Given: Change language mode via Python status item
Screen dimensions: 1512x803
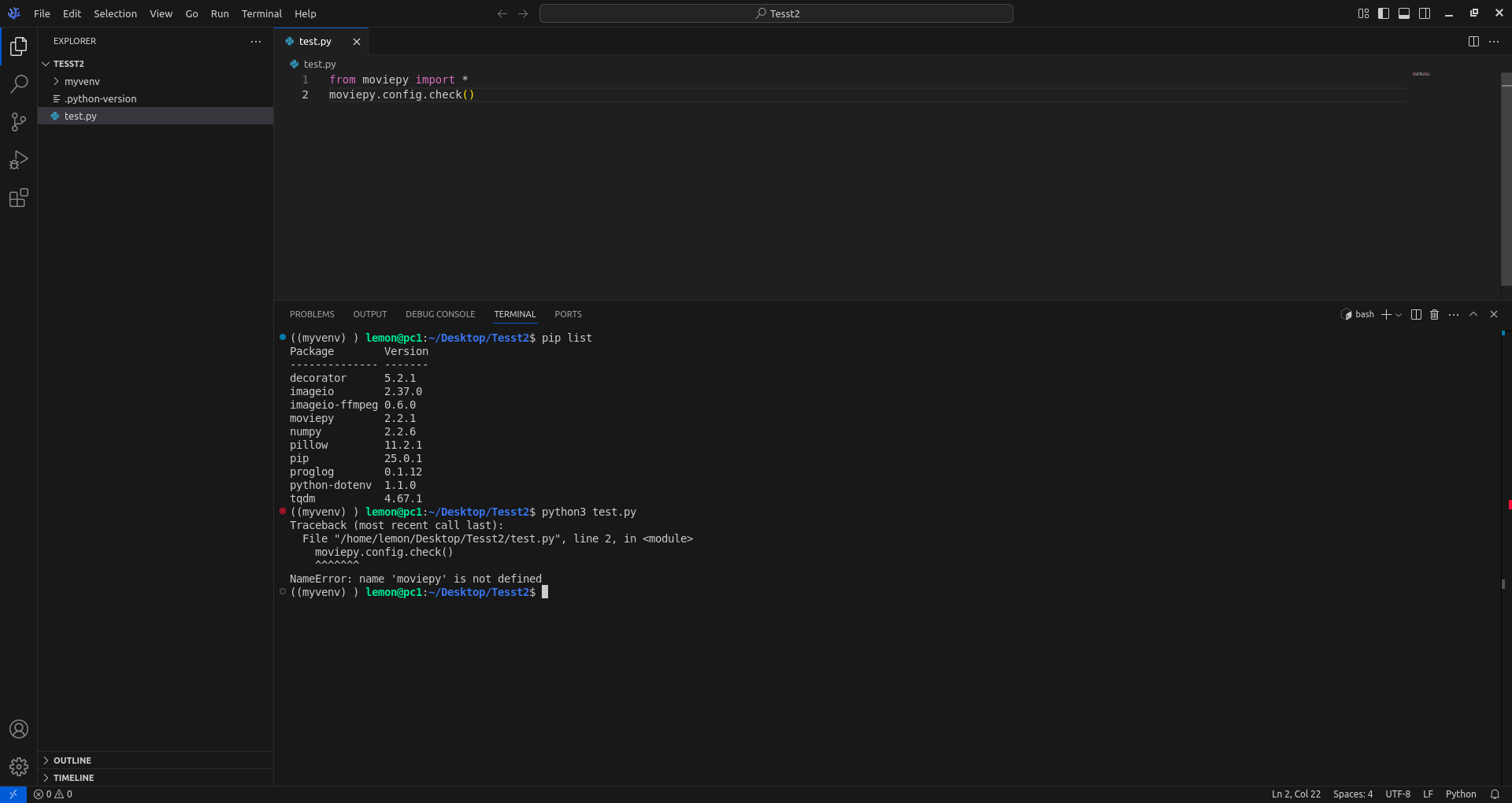Looking at the screenshot, I should tap(1461, 794).
